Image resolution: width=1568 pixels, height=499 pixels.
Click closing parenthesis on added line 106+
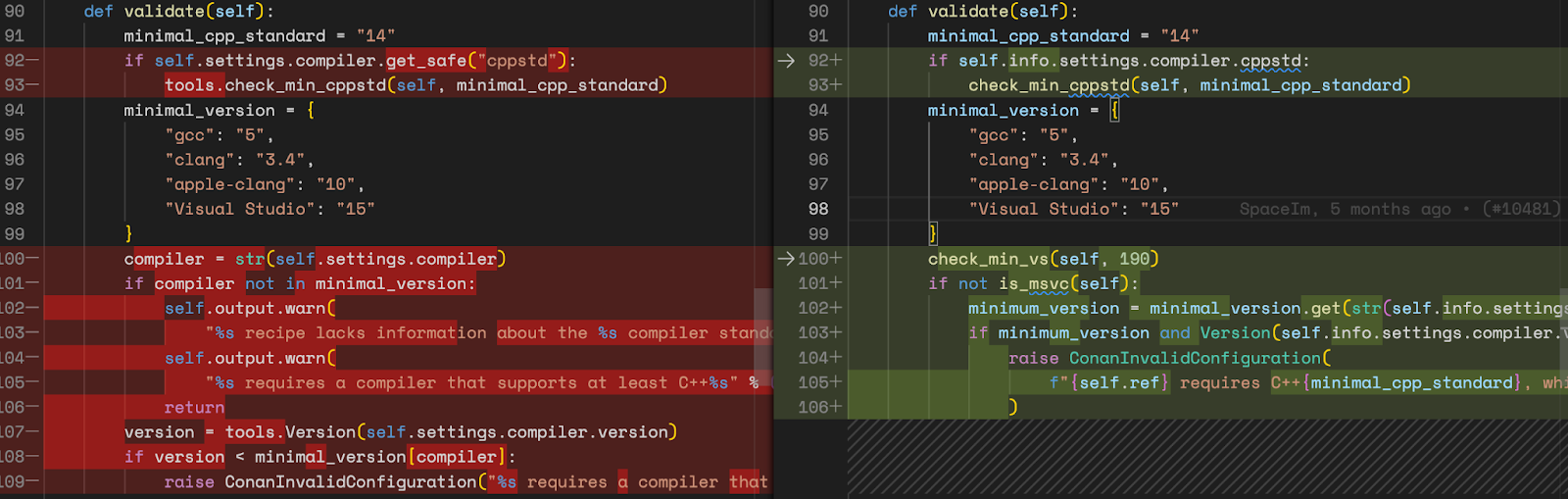click(1013, 407)
